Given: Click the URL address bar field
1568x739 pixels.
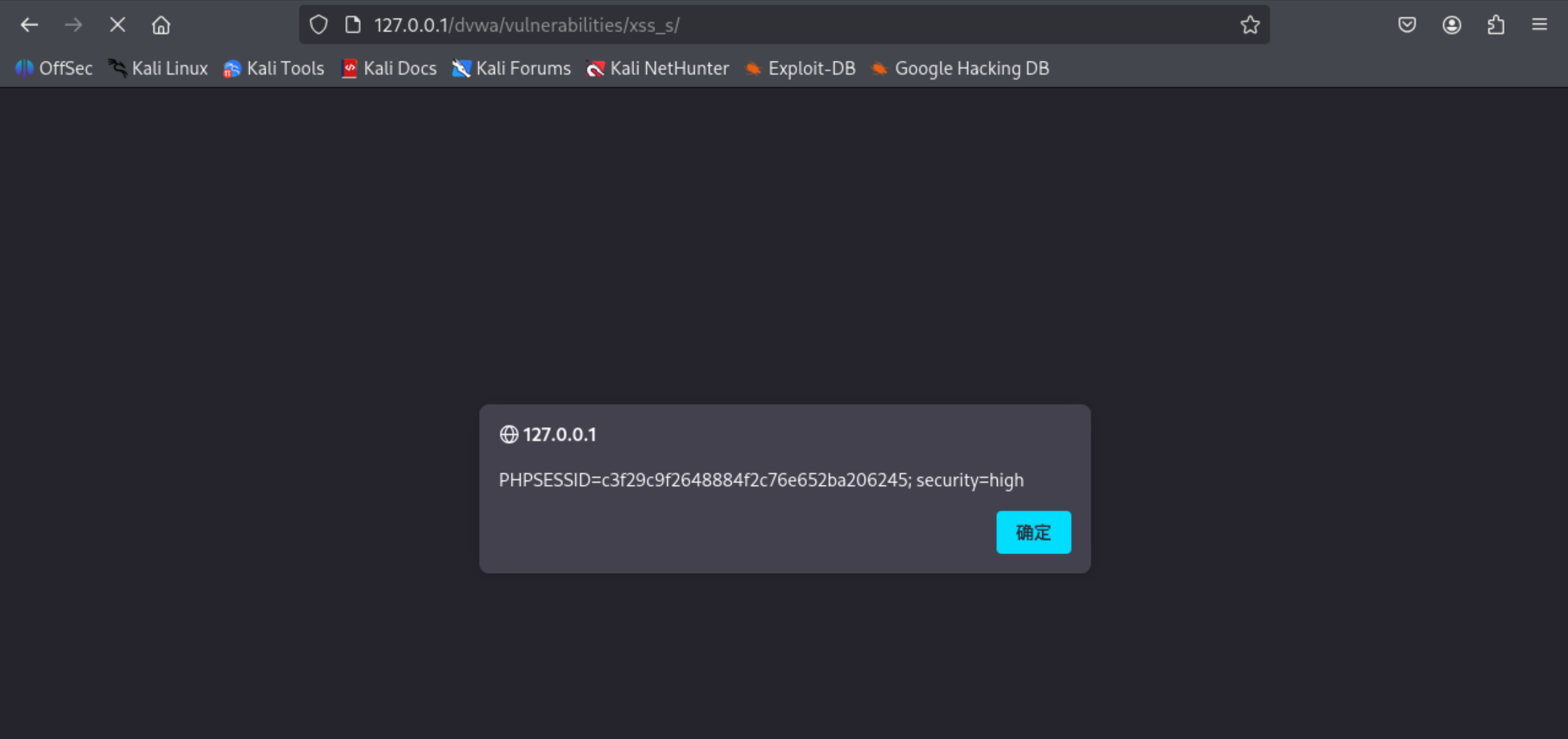Looking at the screenshot, I should tap(791, 25).
